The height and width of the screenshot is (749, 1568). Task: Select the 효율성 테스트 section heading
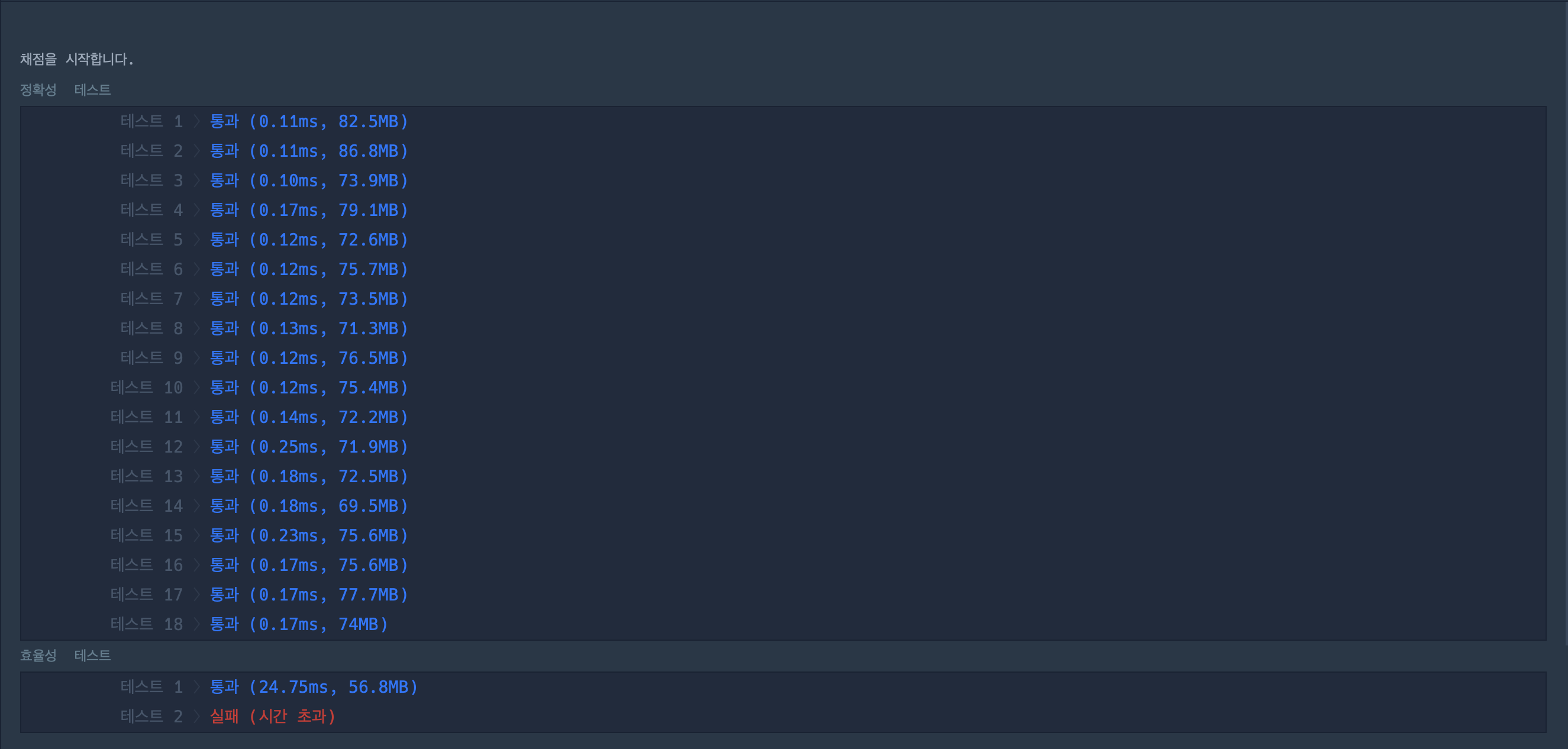(x=65, y=656)
